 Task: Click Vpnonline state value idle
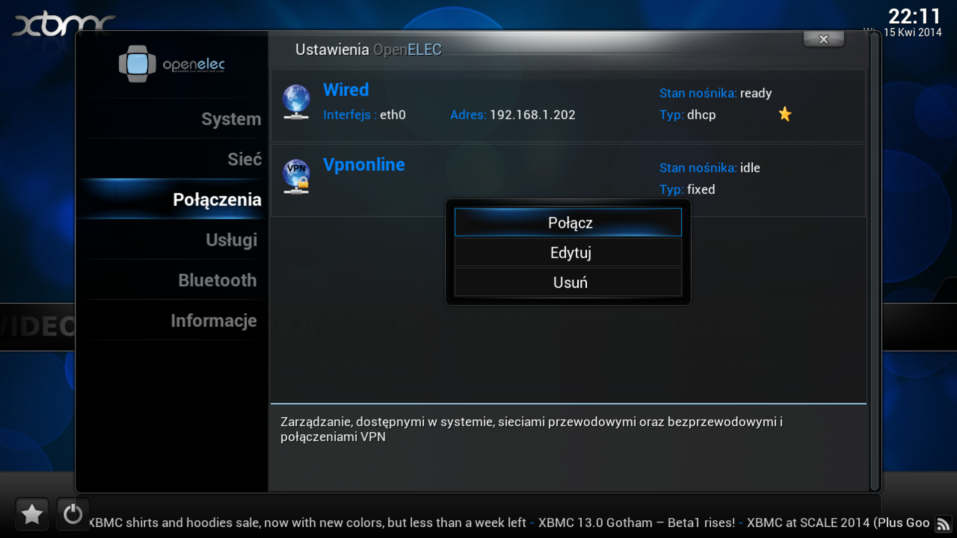750,168
